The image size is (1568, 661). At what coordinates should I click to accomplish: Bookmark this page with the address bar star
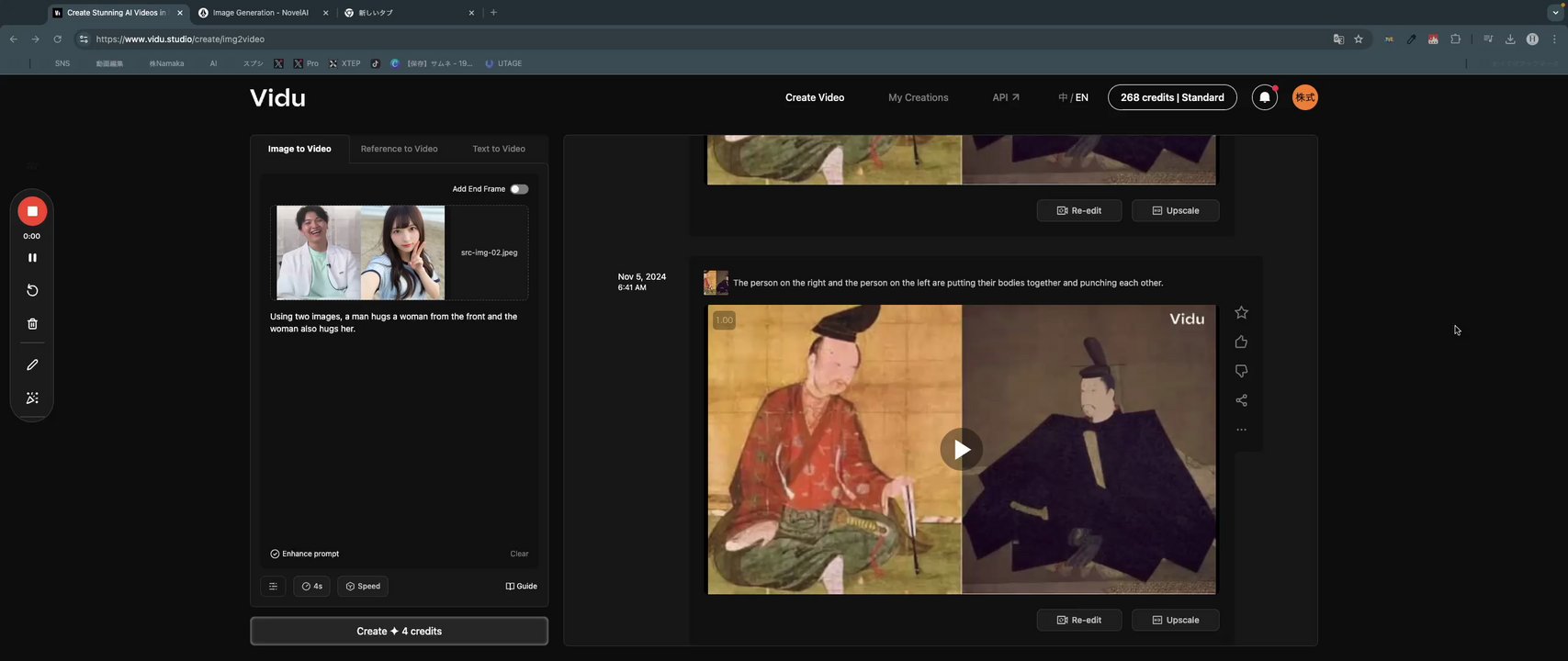coord(1359,39)
